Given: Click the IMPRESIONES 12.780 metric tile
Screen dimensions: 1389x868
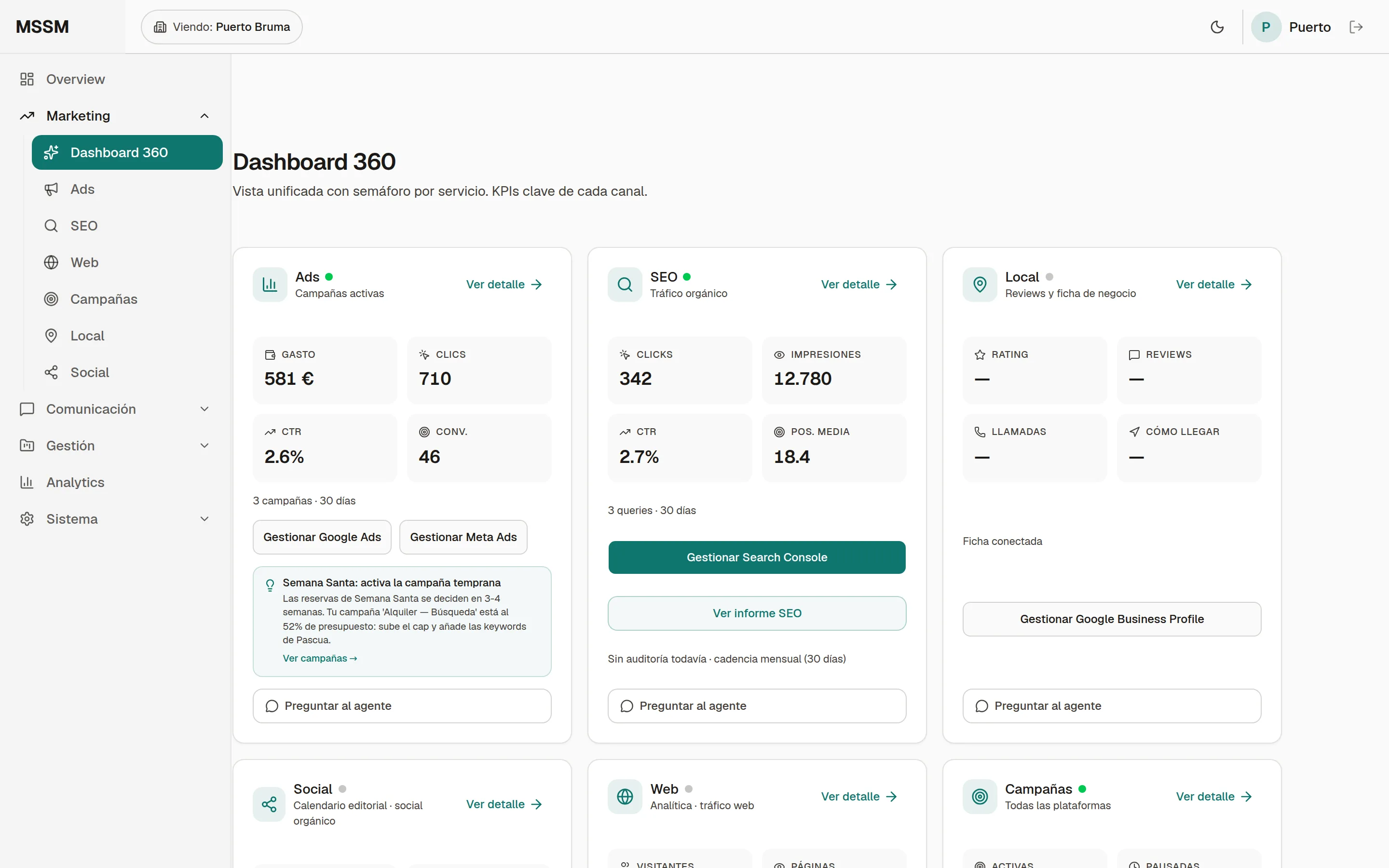Looking at the screenshot, I should click(x=834, y=370).
